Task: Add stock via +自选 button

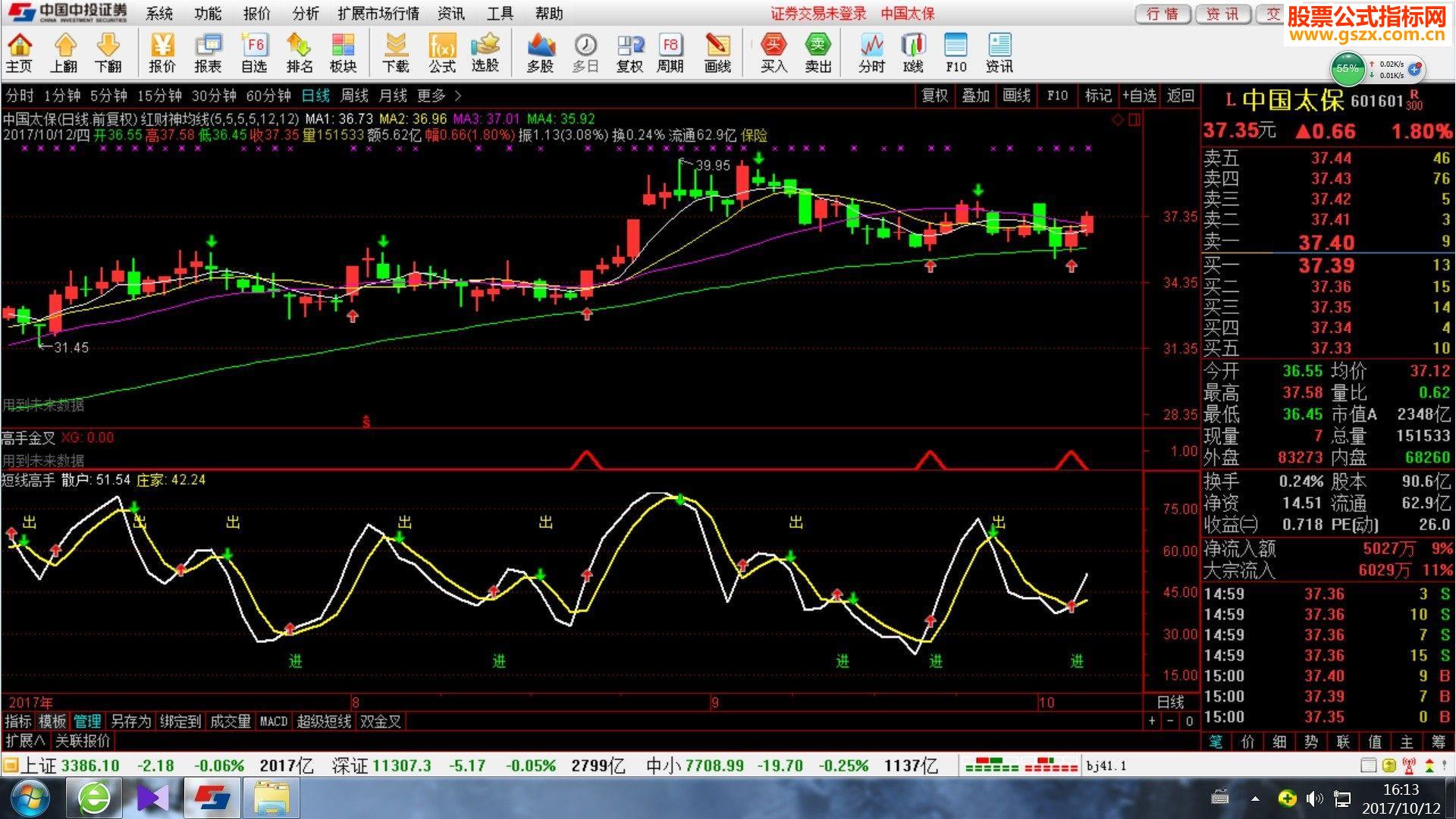Action: coord(1139,96)
